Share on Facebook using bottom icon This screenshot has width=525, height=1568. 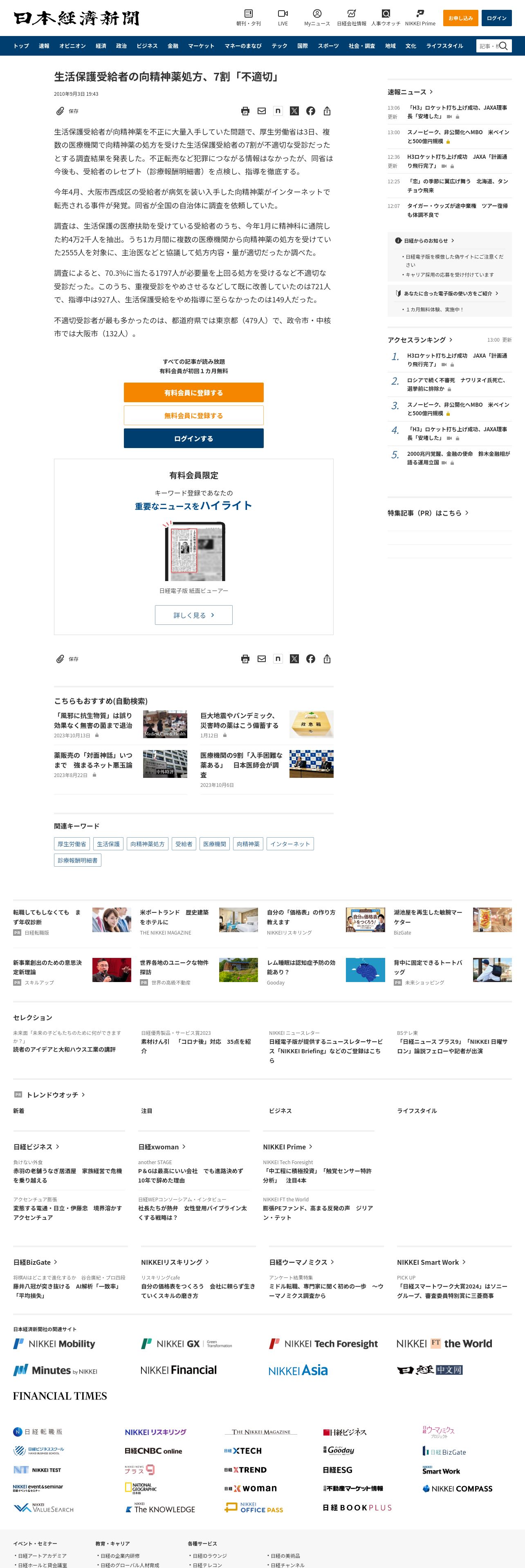click(311, 659)
